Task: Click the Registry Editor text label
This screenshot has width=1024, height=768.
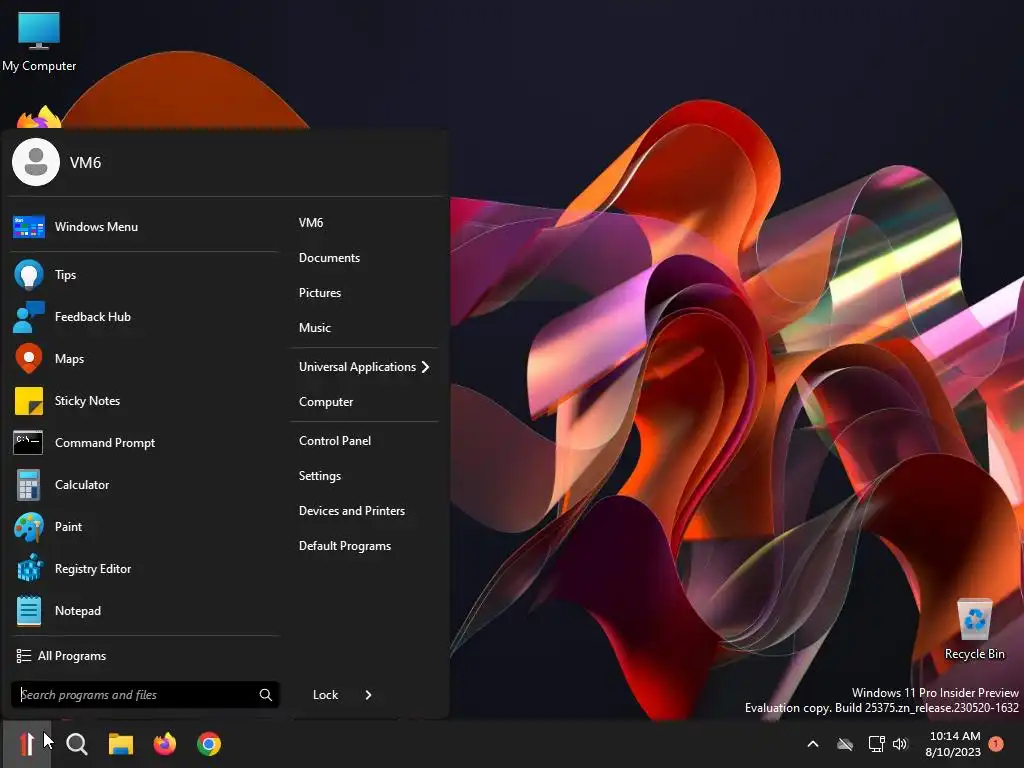Action: pos(93,569)
